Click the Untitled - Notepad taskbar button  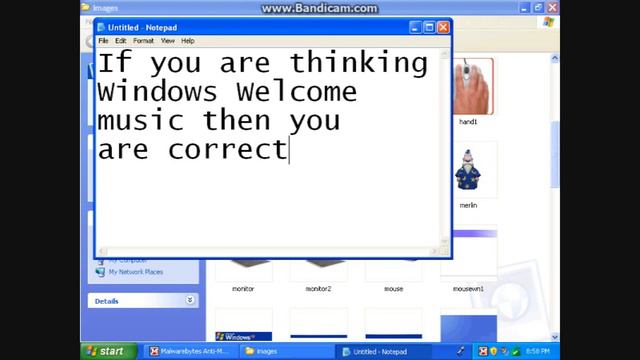click(x=383, y=351)
